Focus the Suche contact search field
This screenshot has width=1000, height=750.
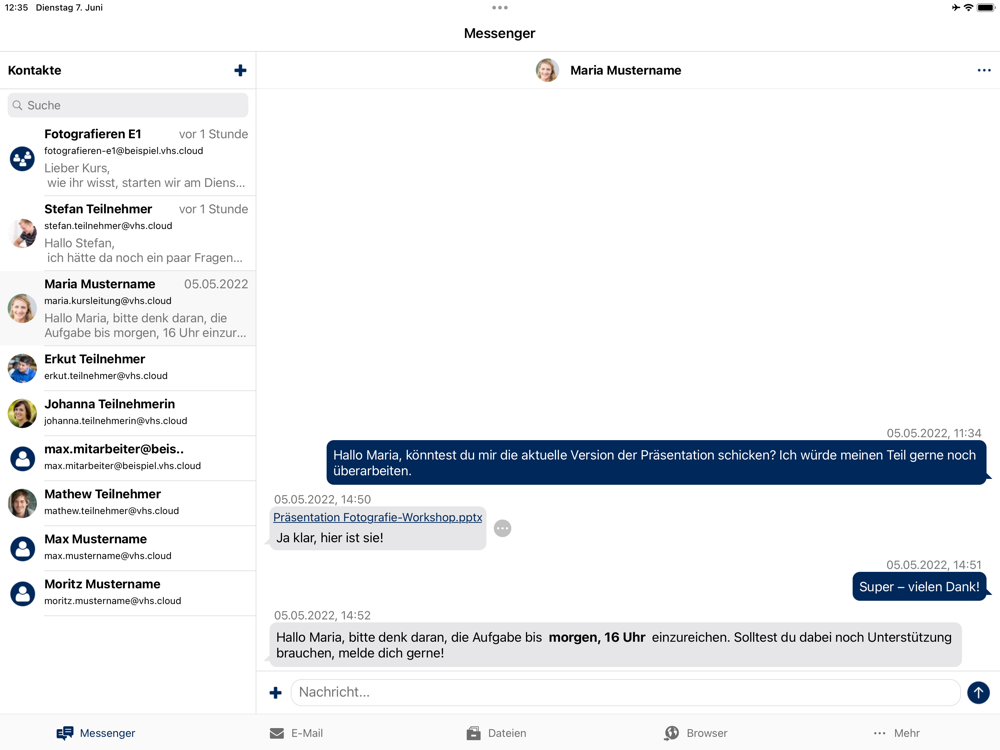click(128, 105)
